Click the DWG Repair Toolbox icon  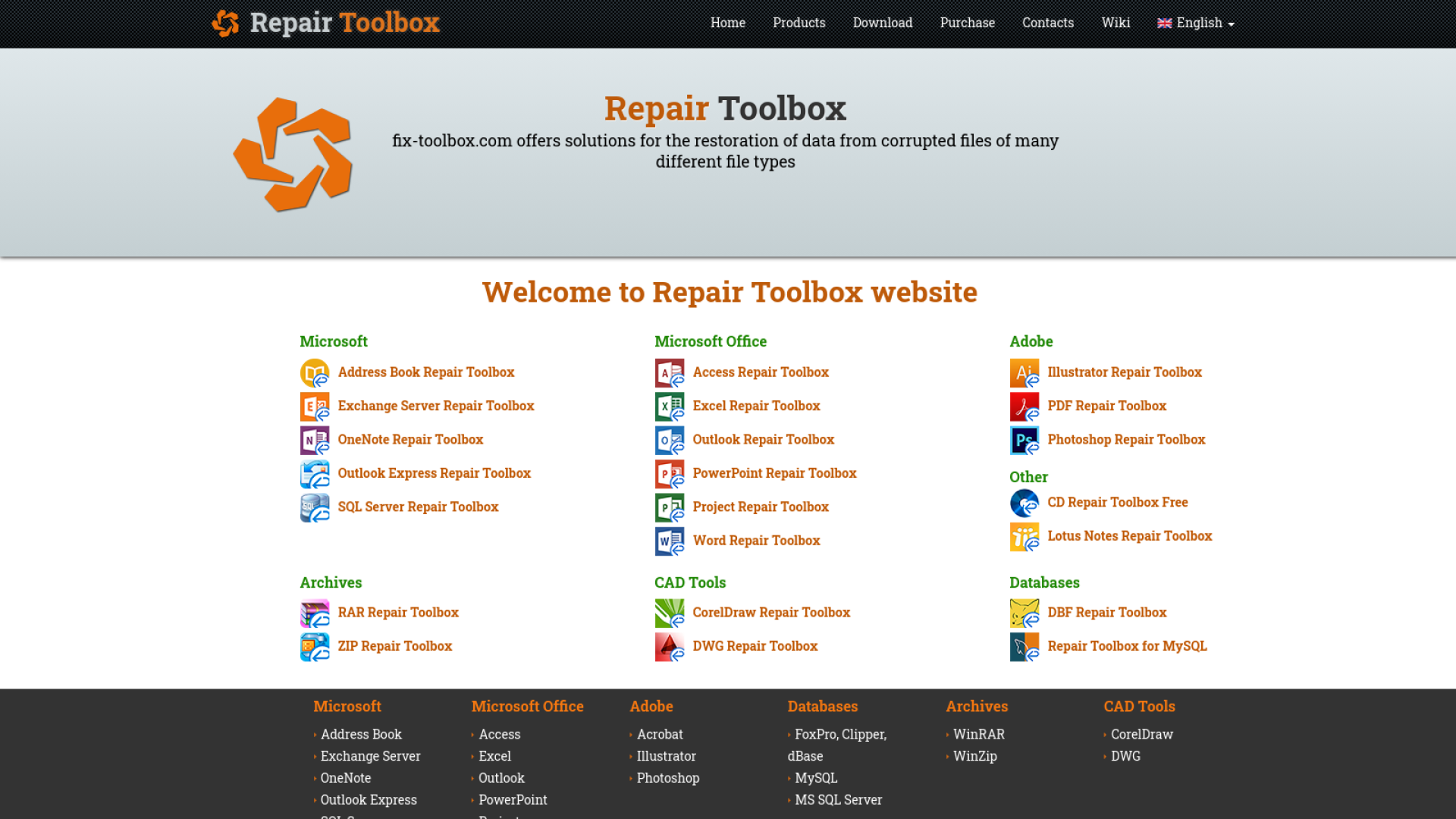669,646
